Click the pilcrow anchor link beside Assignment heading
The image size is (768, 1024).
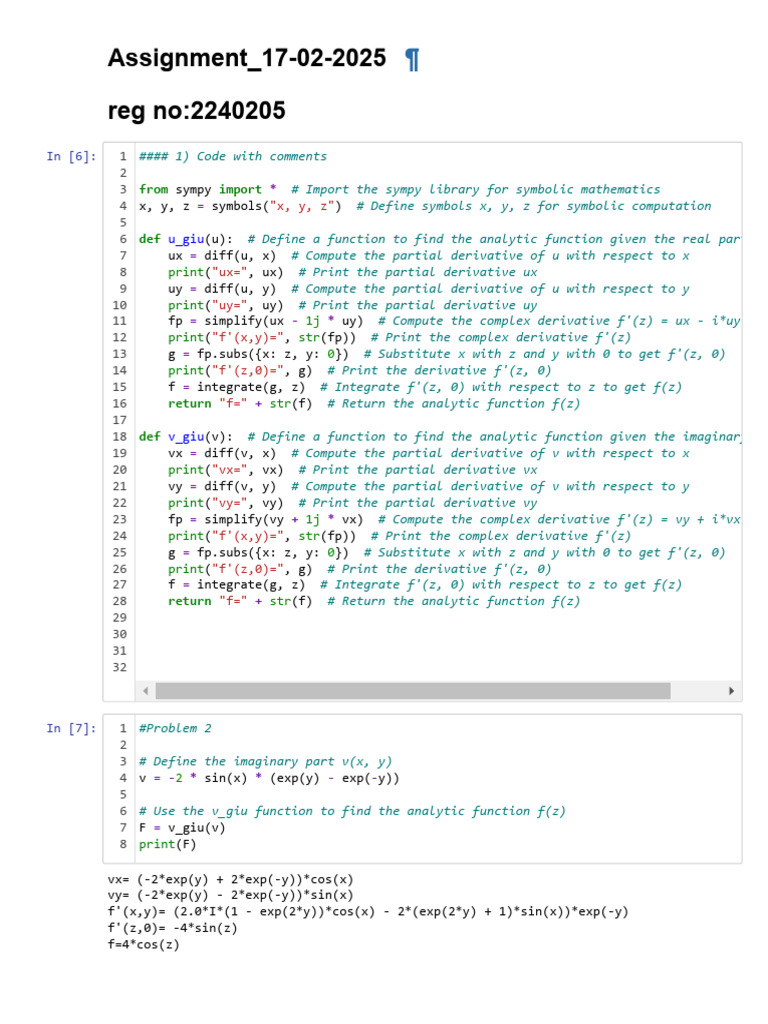(x=412, y=59)
